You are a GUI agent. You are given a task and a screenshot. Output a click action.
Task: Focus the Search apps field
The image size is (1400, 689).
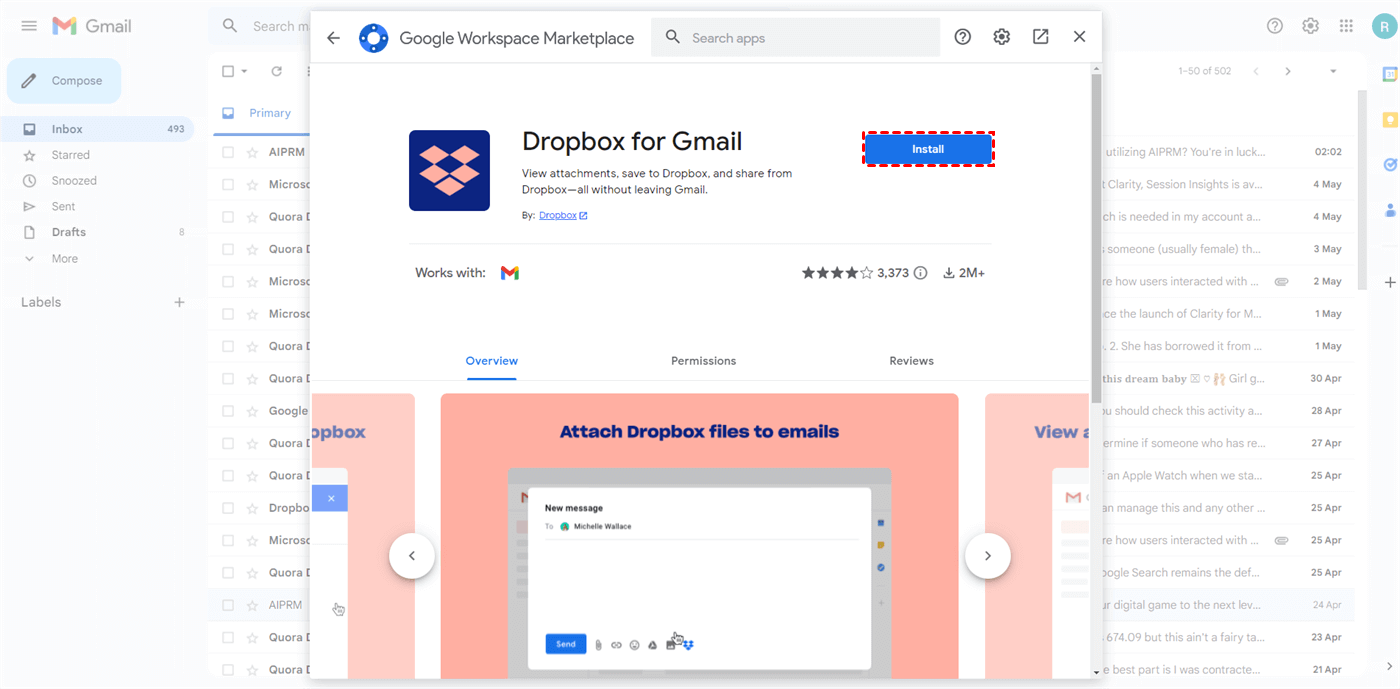(x=795, y=38)
